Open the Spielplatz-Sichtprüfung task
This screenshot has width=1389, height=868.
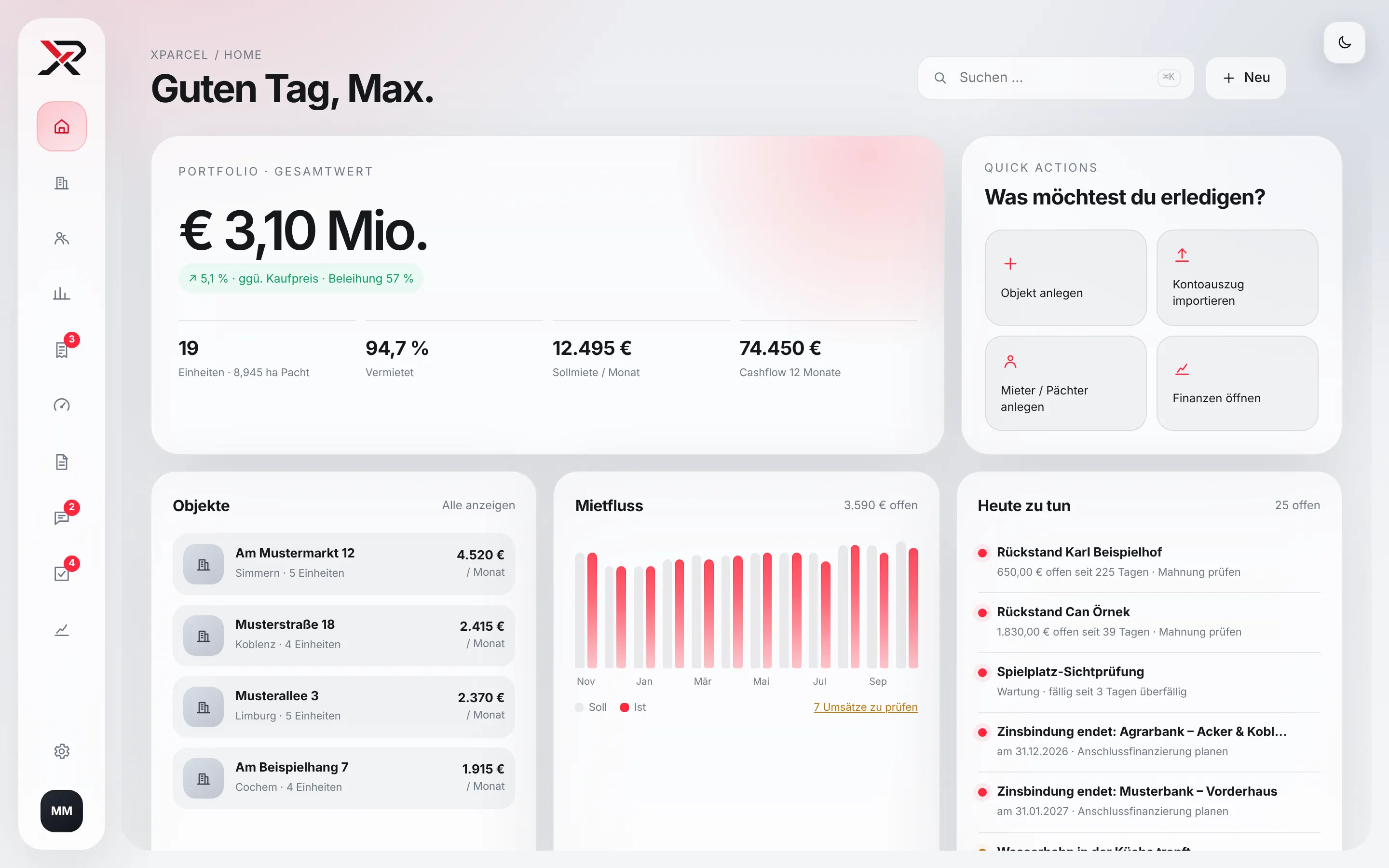pyautogui.click(x=1148, y=681)
